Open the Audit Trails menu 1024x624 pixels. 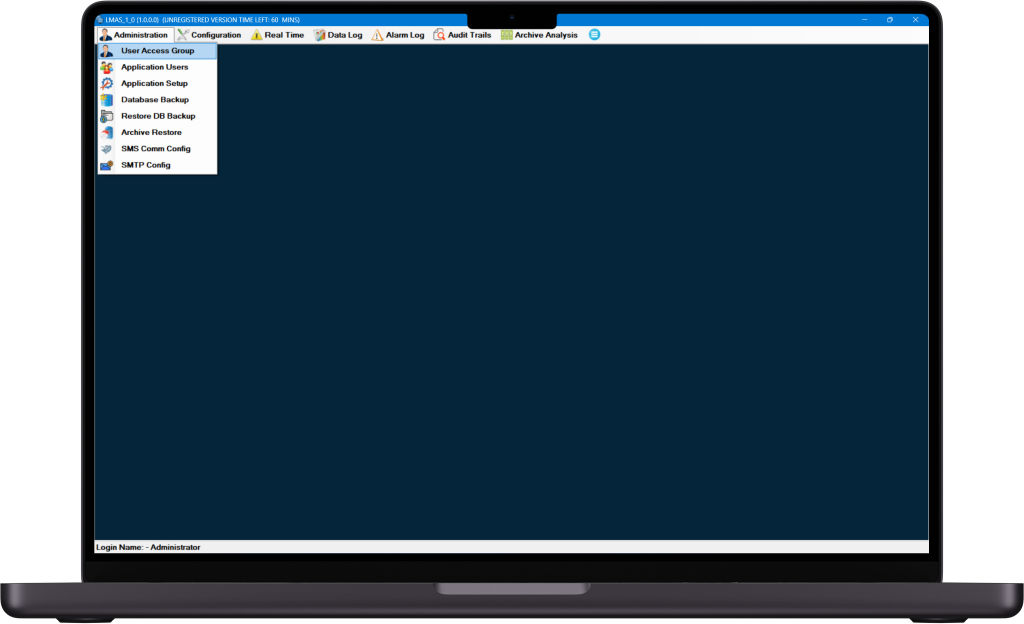[x=462, y=35]
